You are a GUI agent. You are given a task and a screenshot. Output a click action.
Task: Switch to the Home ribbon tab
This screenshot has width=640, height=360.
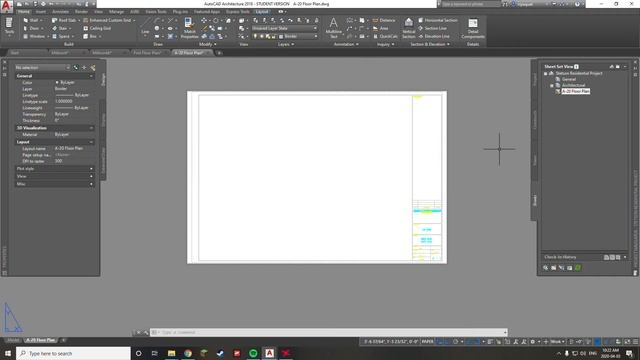pos(24,12)
